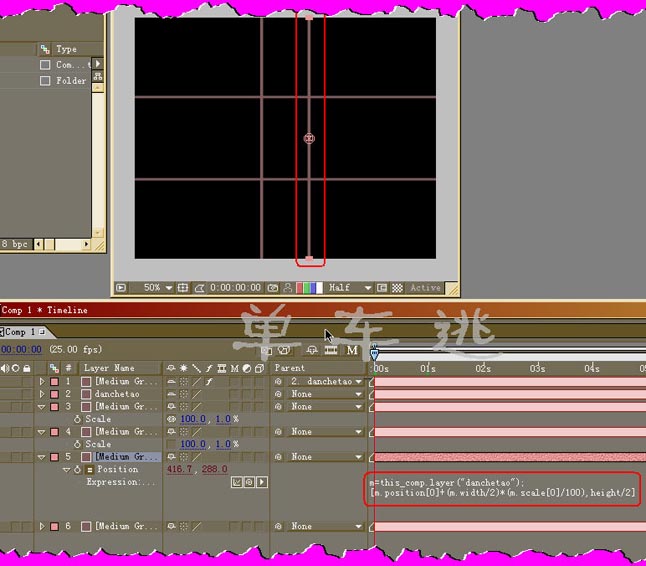Toggle shy switch on layer 1
The width and height of the screenshot is (646, 566).
(171, 381)
